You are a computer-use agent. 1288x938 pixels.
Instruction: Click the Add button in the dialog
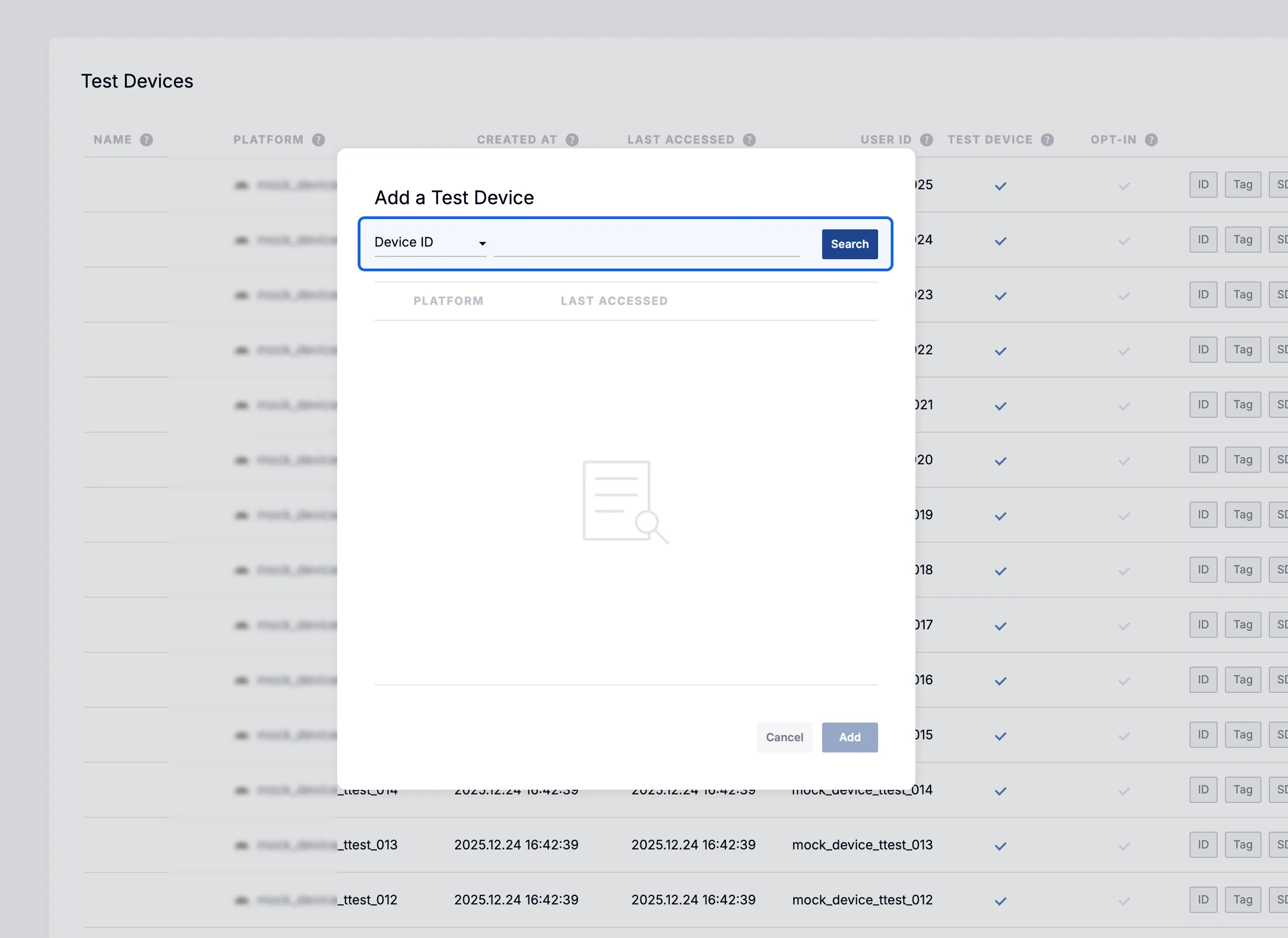pyautogui.click(x=850, y=737)
